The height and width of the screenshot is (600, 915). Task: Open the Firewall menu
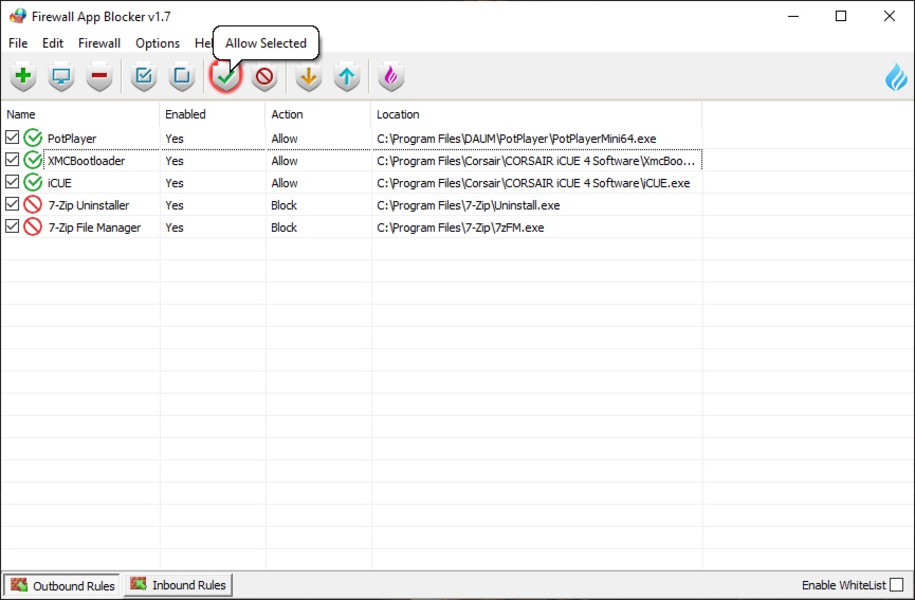point(99,43)
